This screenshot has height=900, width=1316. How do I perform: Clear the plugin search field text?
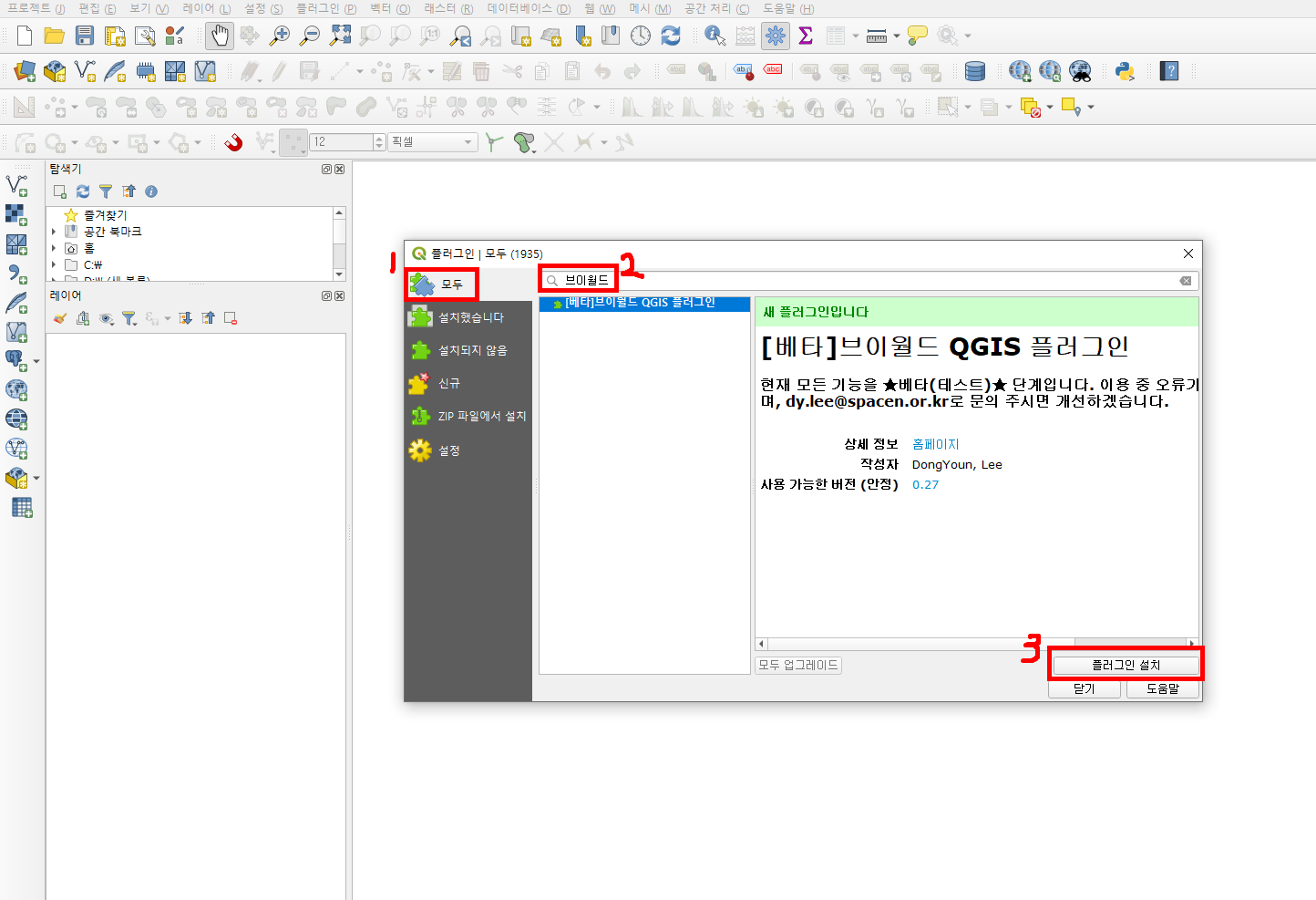1186,281
